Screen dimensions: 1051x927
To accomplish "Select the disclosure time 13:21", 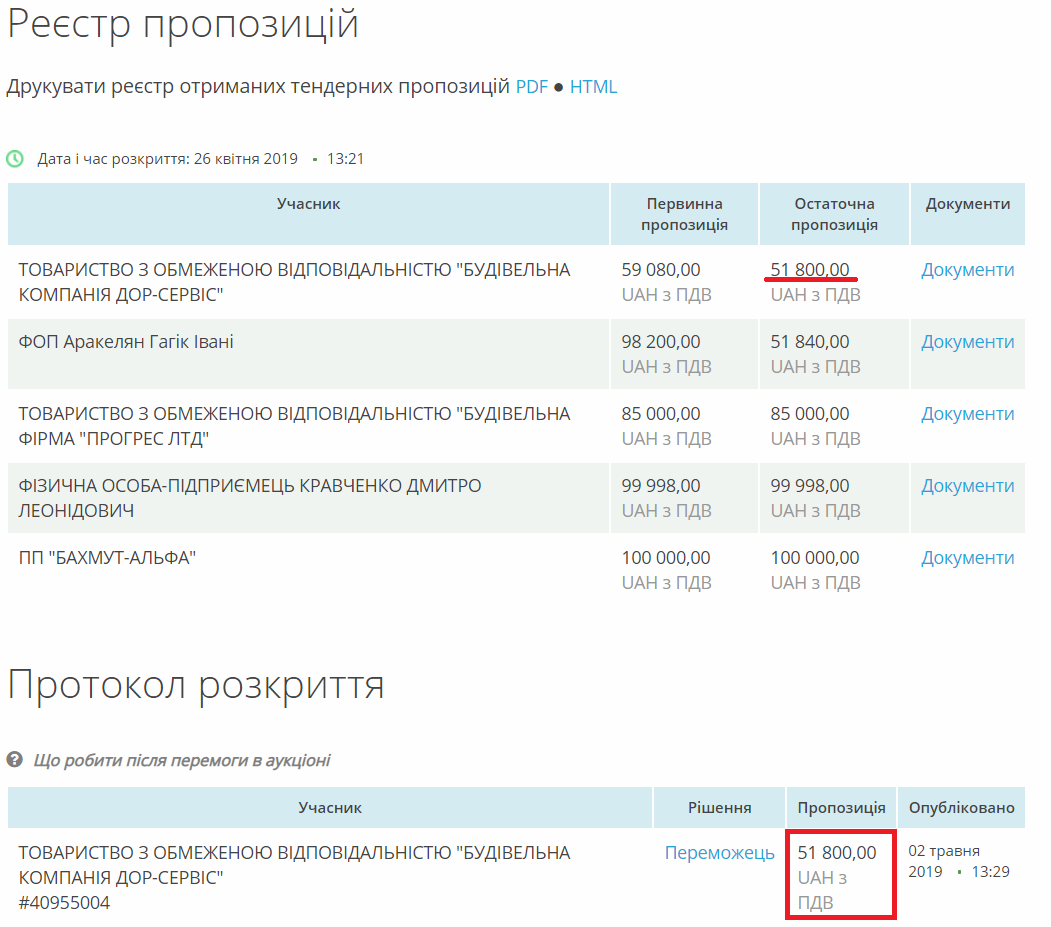I will (345, 159).
